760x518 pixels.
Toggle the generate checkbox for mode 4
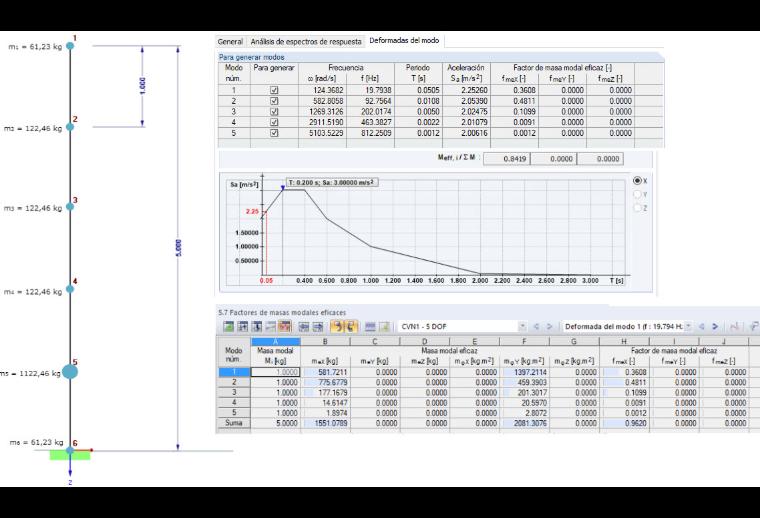[274, 122]
